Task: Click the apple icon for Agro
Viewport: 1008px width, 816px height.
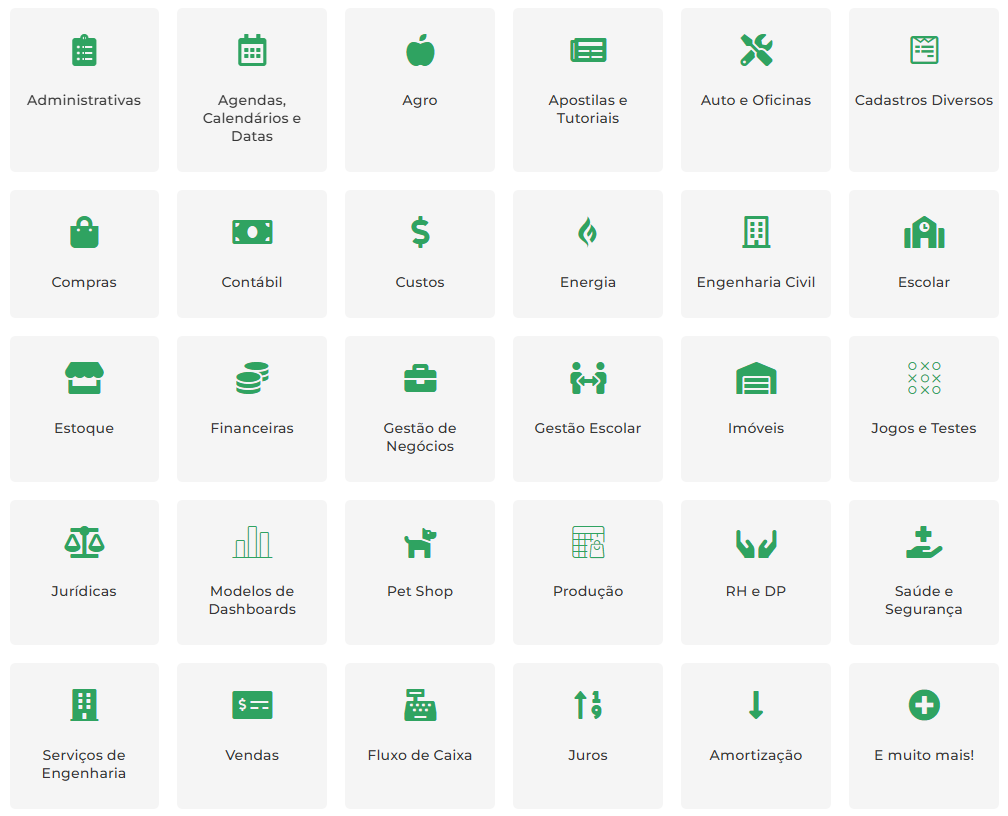Action: pos(420,50)
